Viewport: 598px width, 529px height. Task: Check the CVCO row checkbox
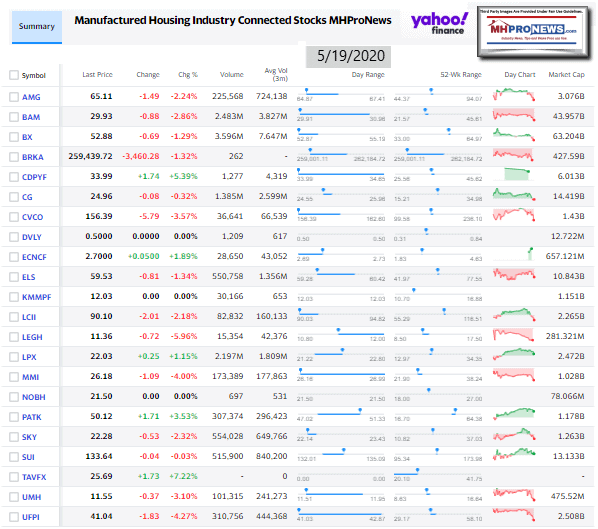point(14,217)
